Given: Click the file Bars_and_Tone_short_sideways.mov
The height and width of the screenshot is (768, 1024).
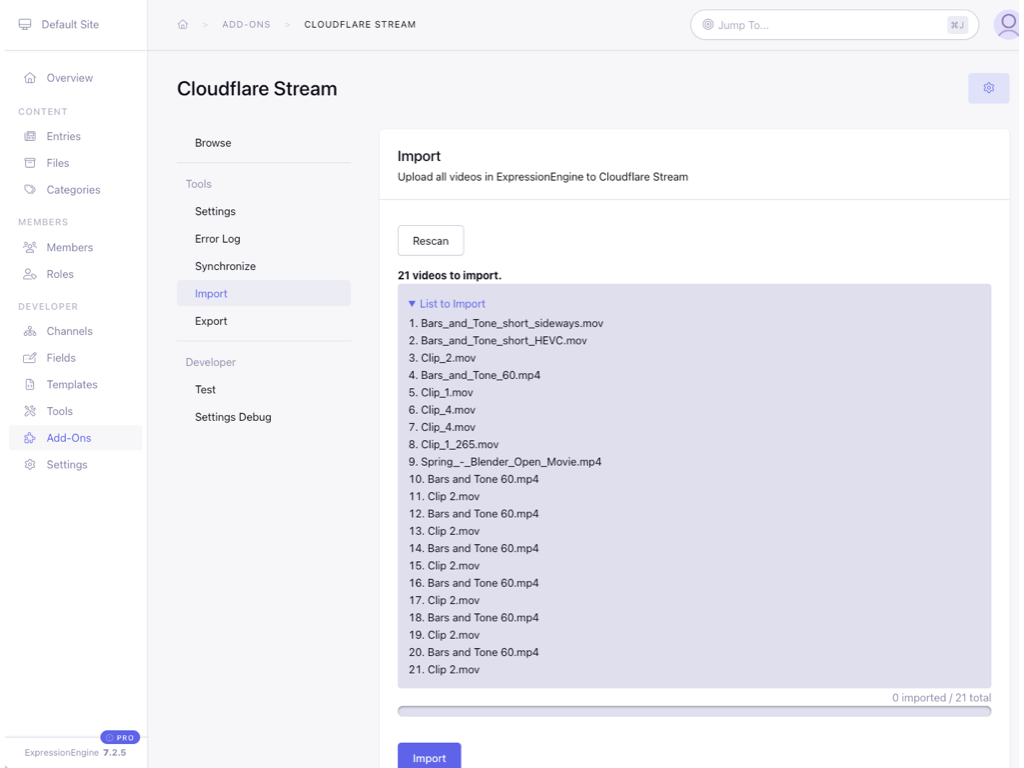Looking at the screenshot, I should point(511,323).
